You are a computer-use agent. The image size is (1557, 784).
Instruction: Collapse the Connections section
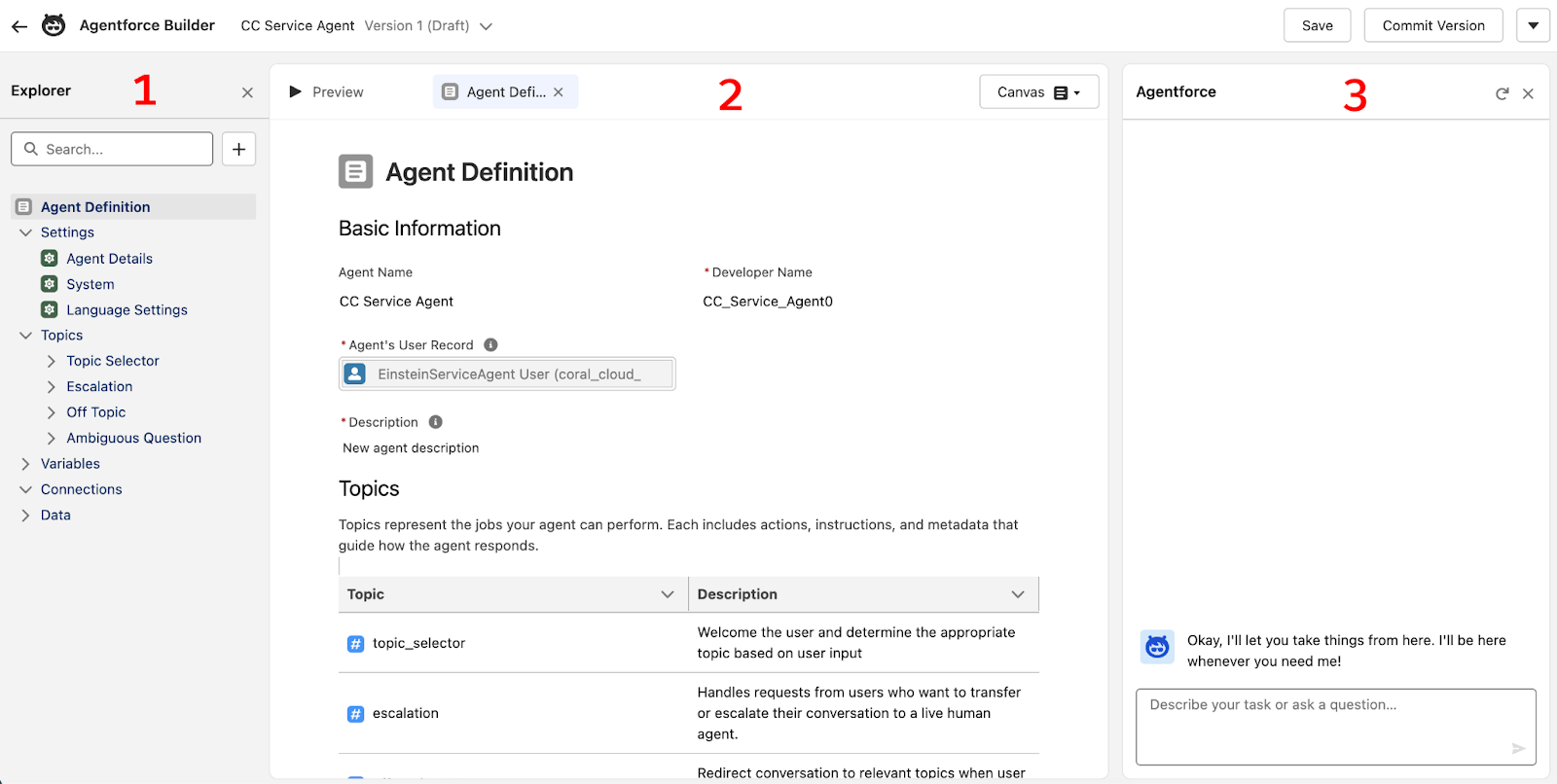25,489
